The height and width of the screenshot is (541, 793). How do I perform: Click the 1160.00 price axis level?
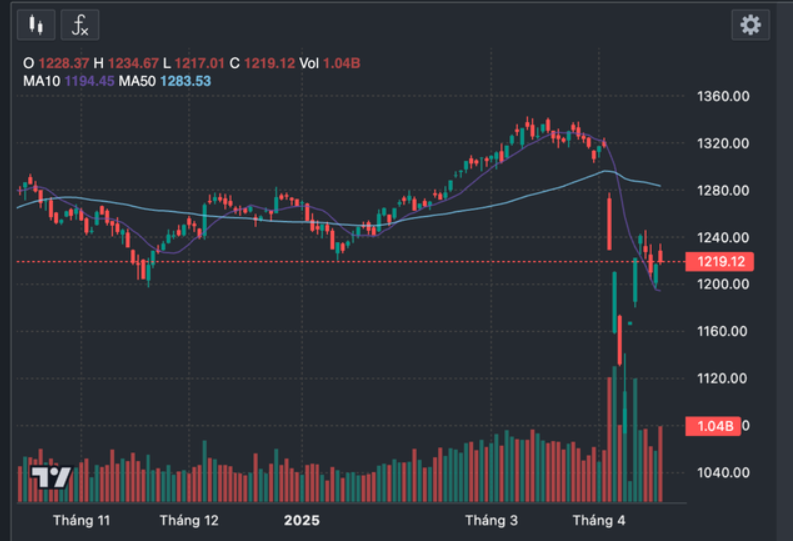tap(725, 331)
